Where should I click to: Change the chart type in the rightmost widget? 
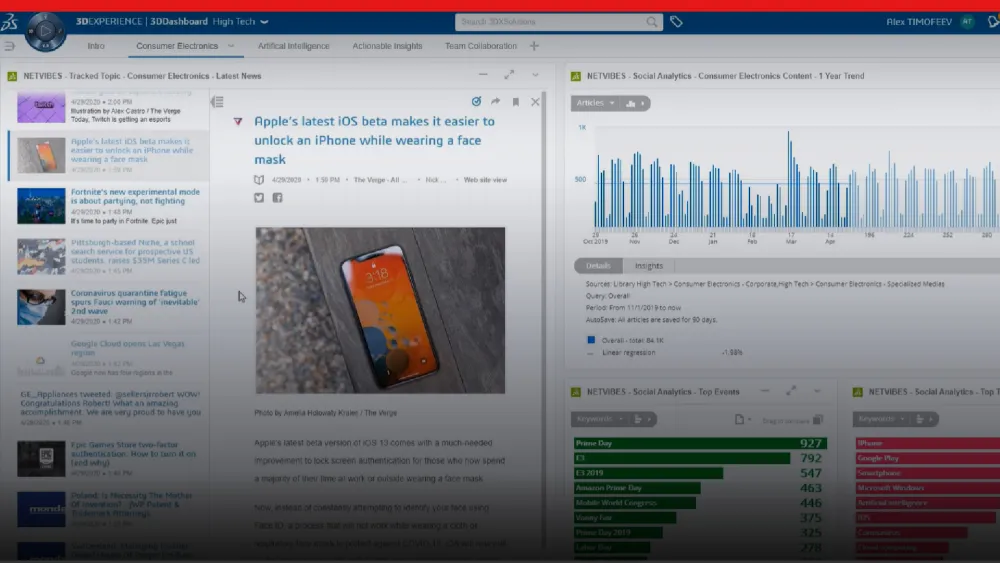click(925, 419)
